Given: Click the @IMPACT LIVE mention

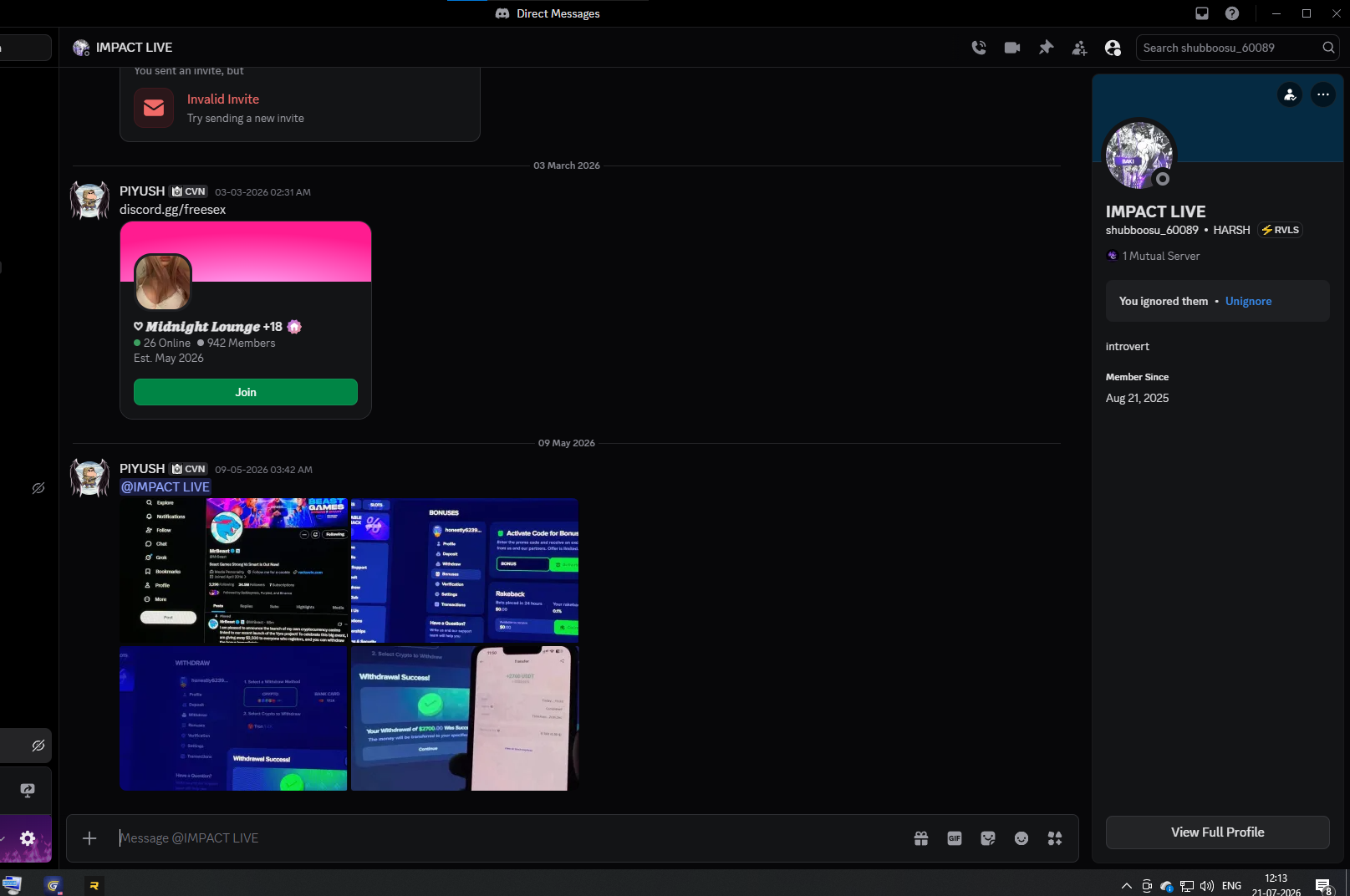Looking at the screenshot, I should click(x=166, y=487).
